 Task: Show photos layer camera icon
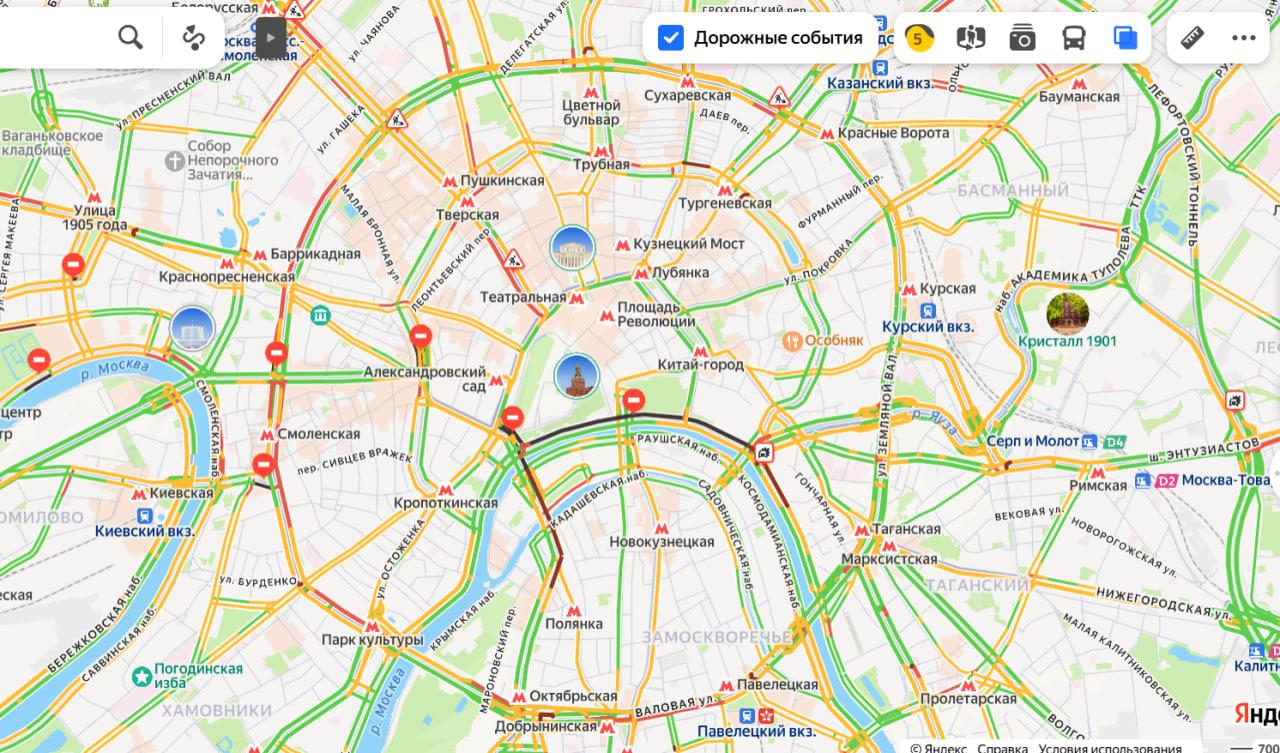[x=1022, y=38]
